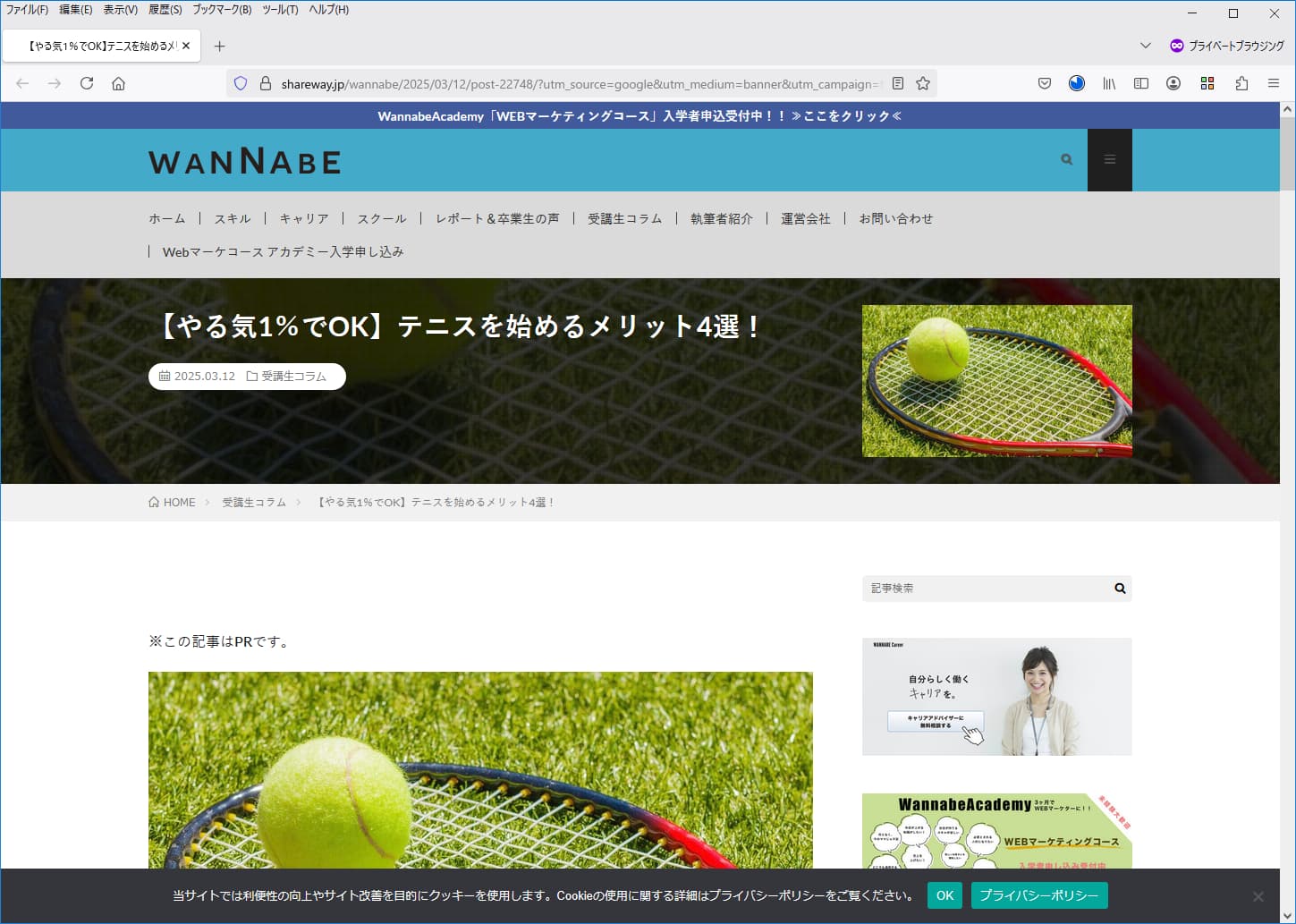Screen dimensions: 1296x924
Task: Select the tennis article browser tab
Action: [x=101, y=46]
